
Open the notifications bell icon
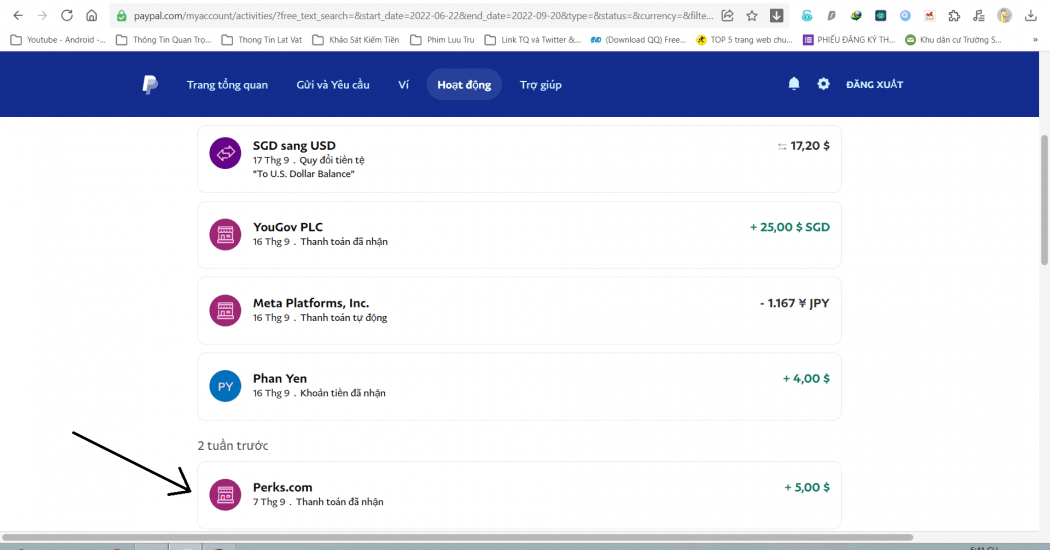794,84
